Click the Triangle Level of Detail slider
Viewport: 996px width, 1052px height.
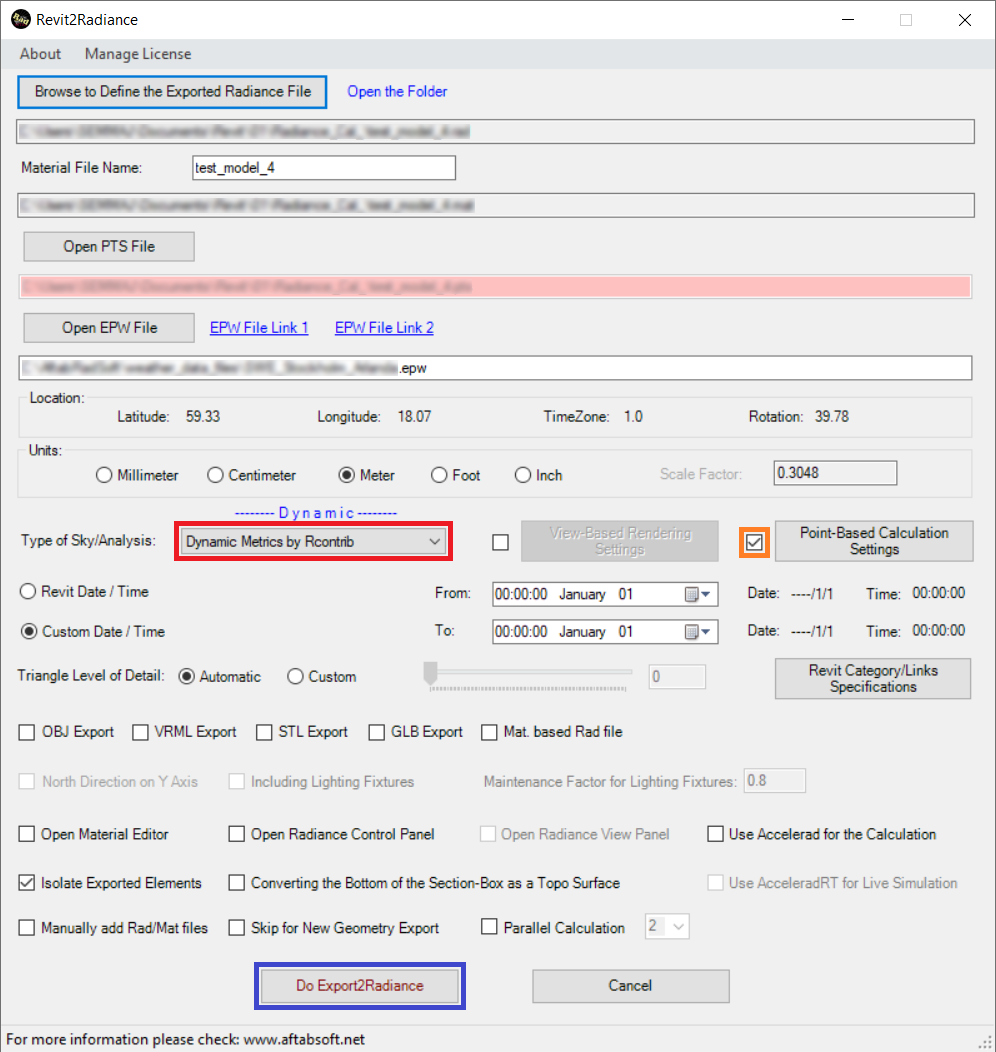(528, 675)
